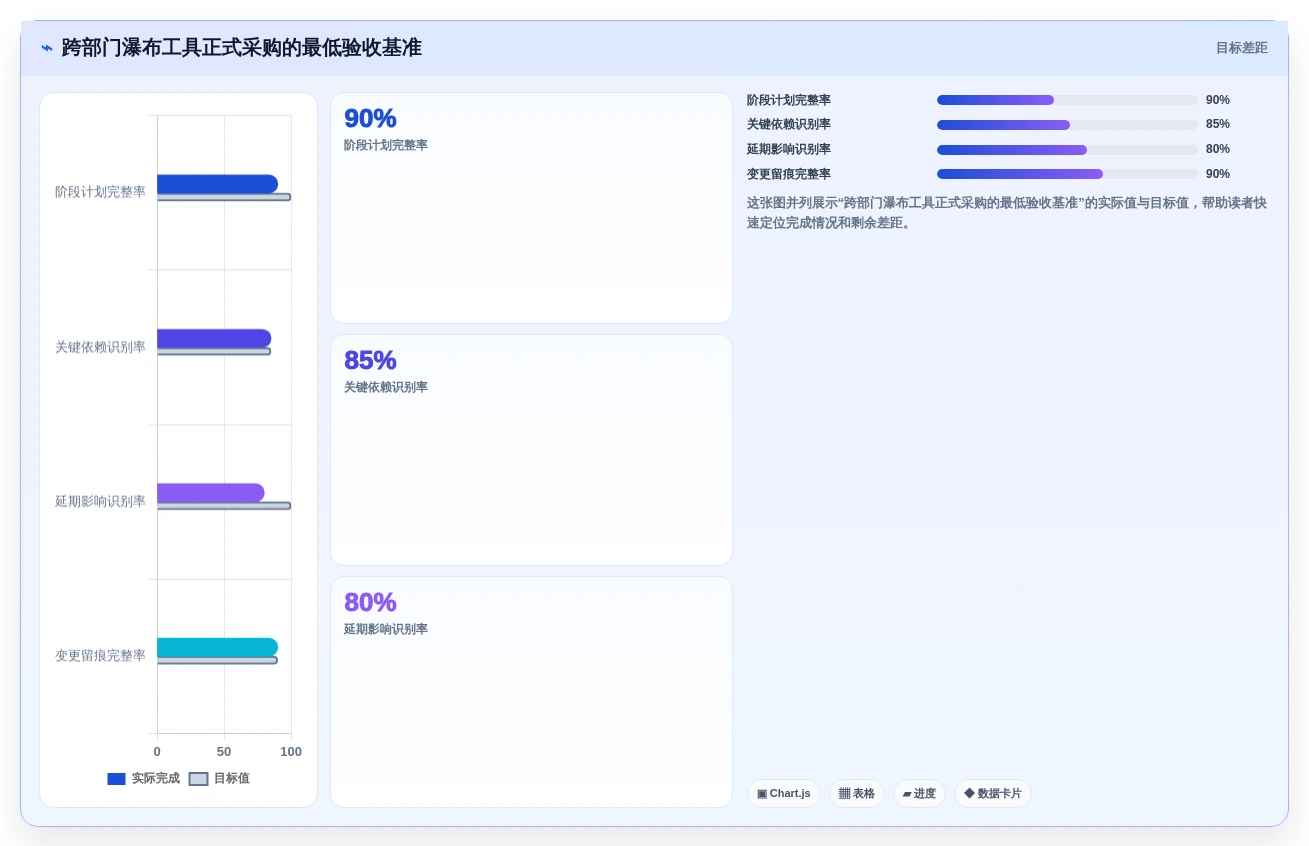Click the x-axis tick label 100

291,752
